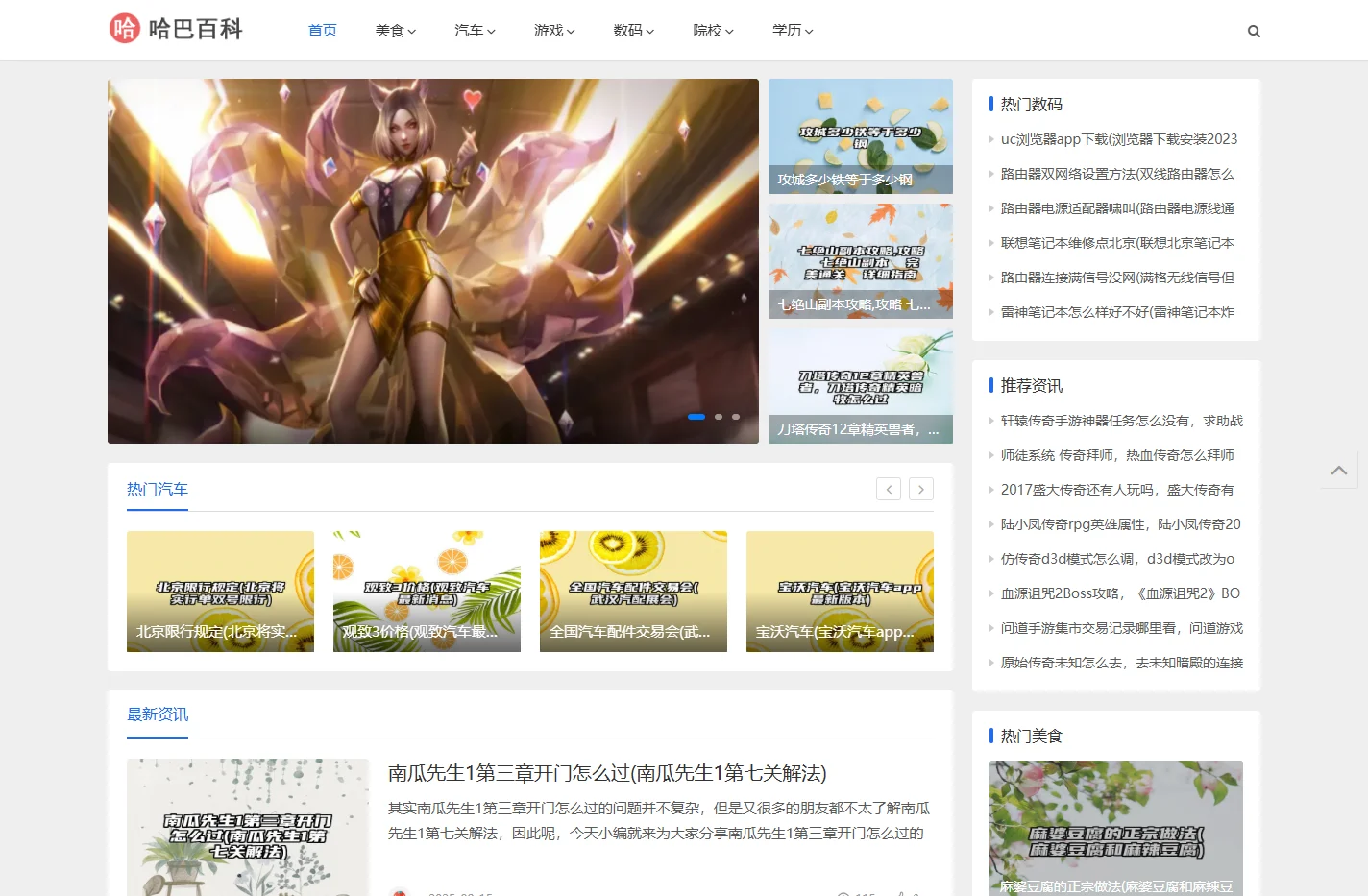Select the second carousel slide dot
Image resolution: width=1368 pixels, height=896 pixels.
pos(719,417)
